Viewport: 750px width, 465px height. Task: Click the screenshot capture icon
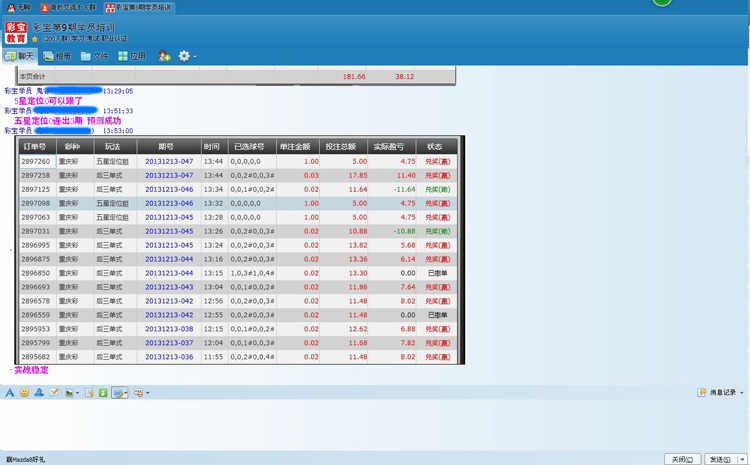118,393
